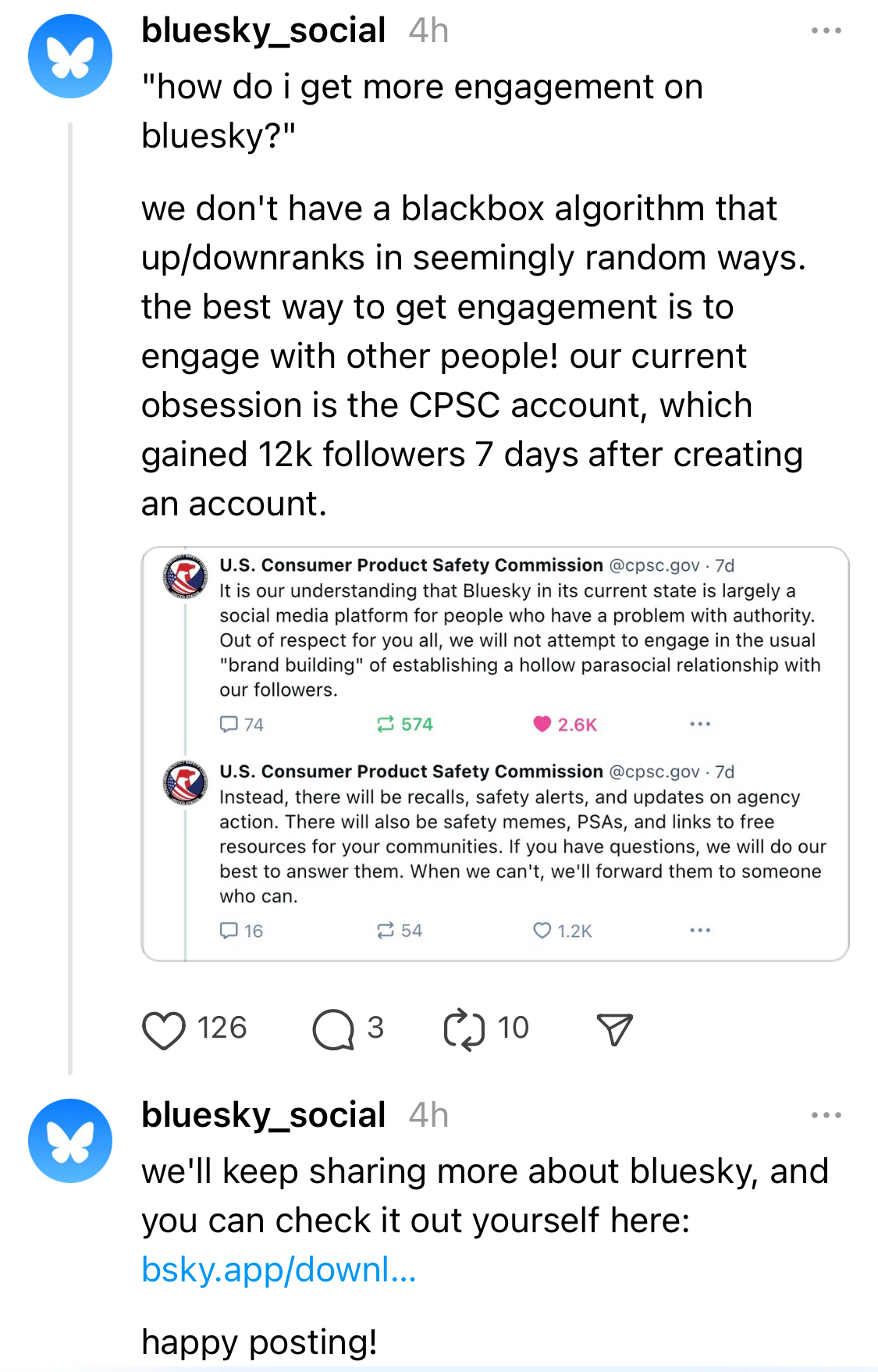Image resolution: width=878 pixels, height=1372 pixels.
Task: Tap the 1.2K heart on second quoted post
Action: pos(542,930)
